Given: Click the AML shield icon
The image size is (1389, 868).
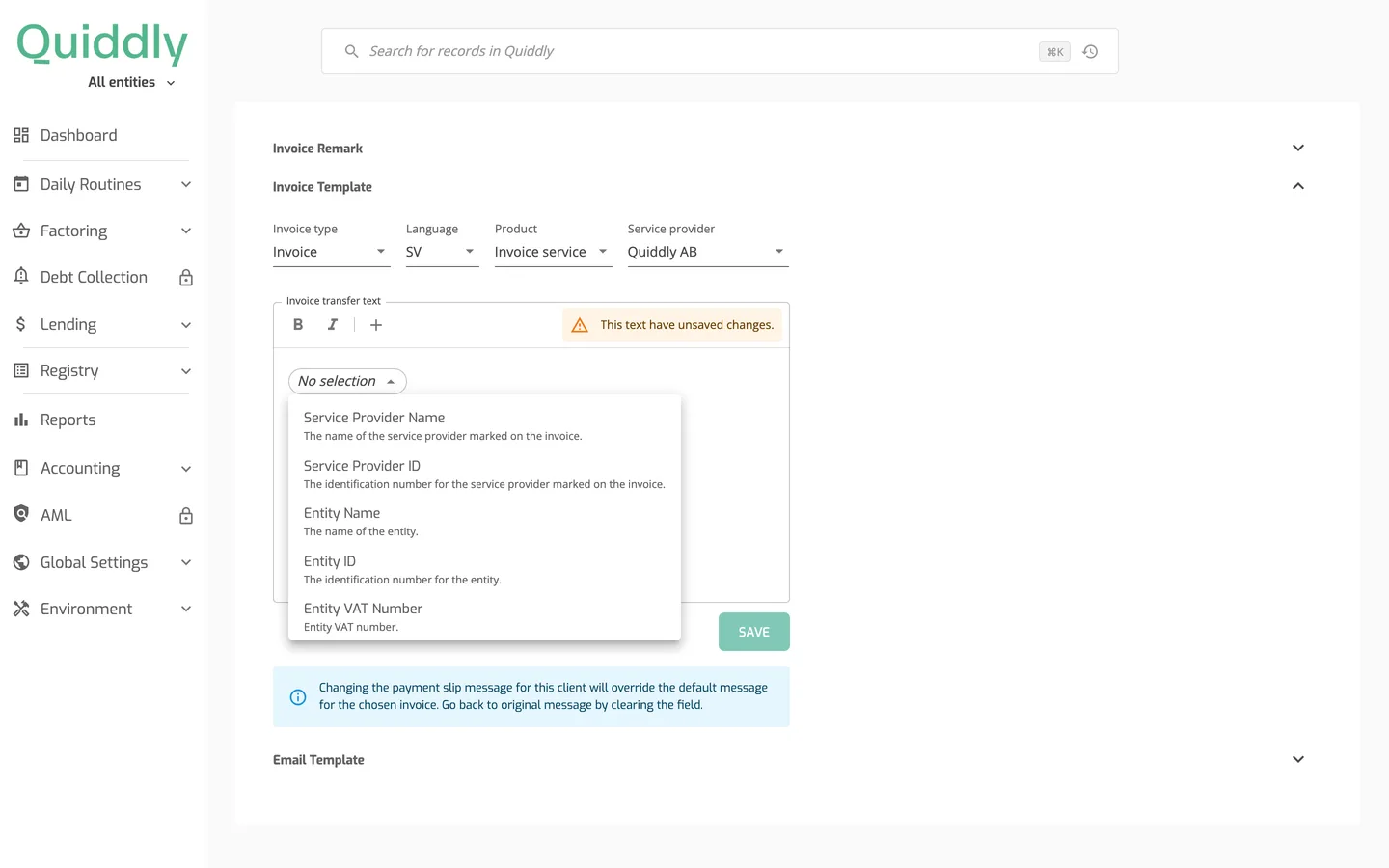Looking at the screenshot, I should tap(21, 514).
